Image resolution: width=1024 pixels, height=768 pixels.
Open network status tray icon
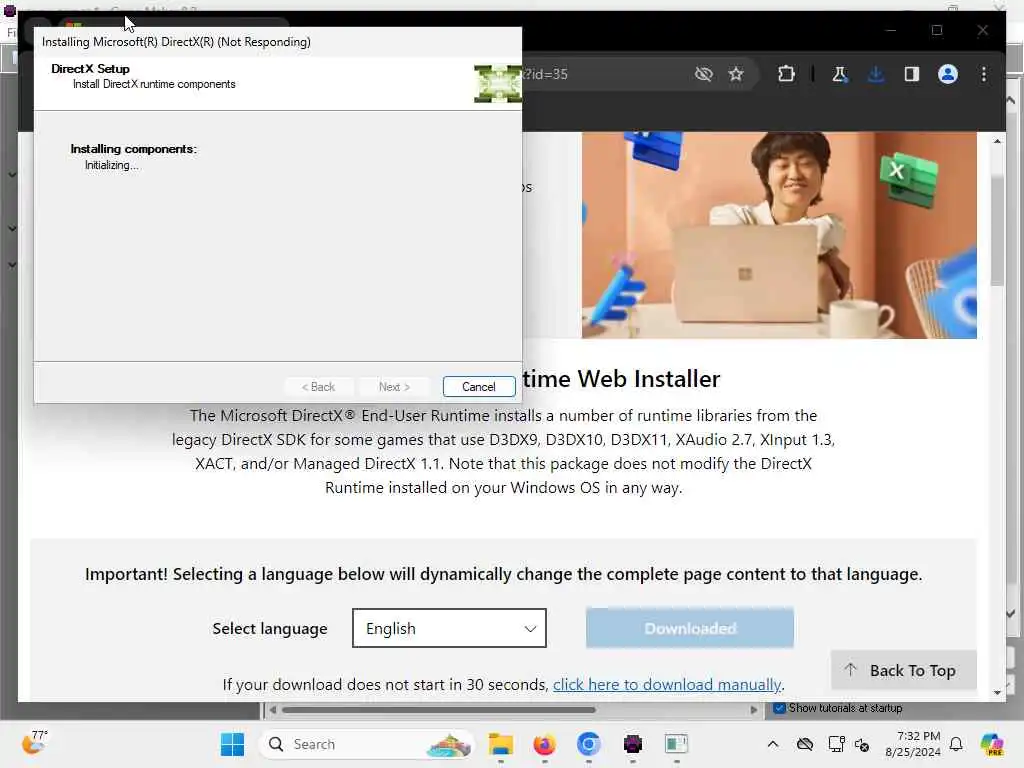(x=837, y=744)
